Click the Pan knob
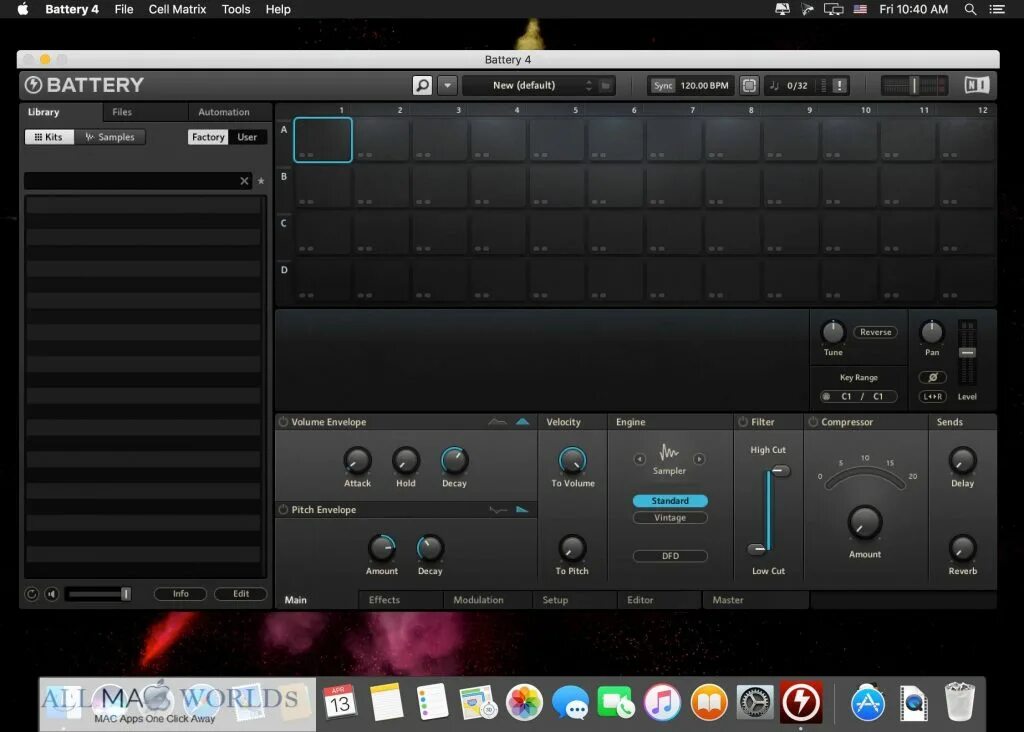The width and height of the screenshot is (1024, 732). (x=932, y=332)
